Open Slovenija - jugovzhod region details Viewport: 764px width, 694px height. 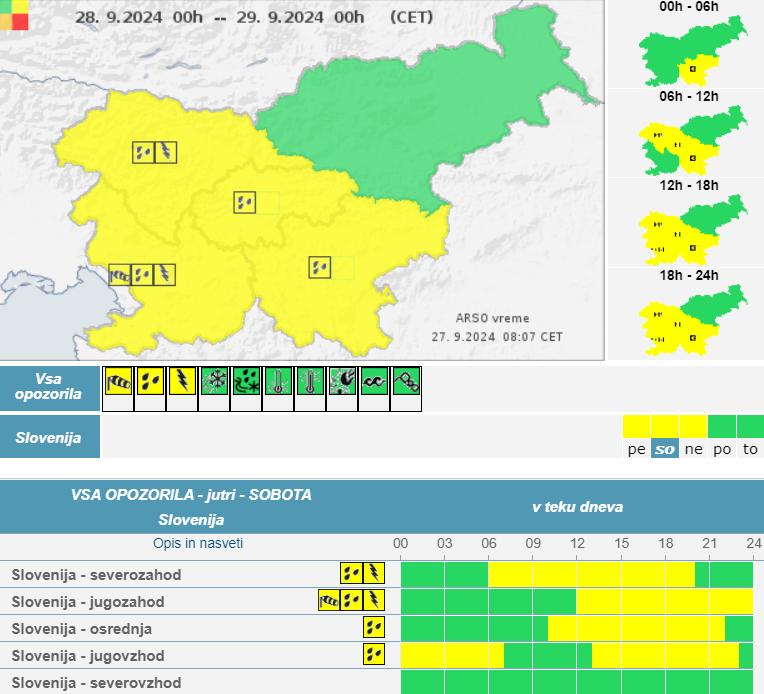89,655
